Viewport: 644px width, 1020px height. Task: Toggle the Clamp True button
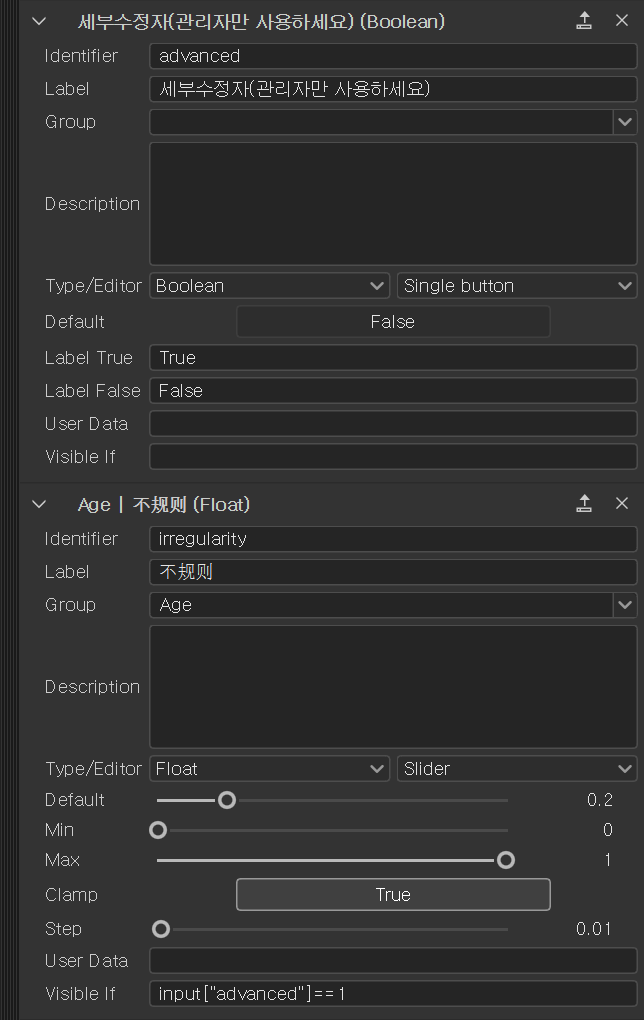point(393,894)
